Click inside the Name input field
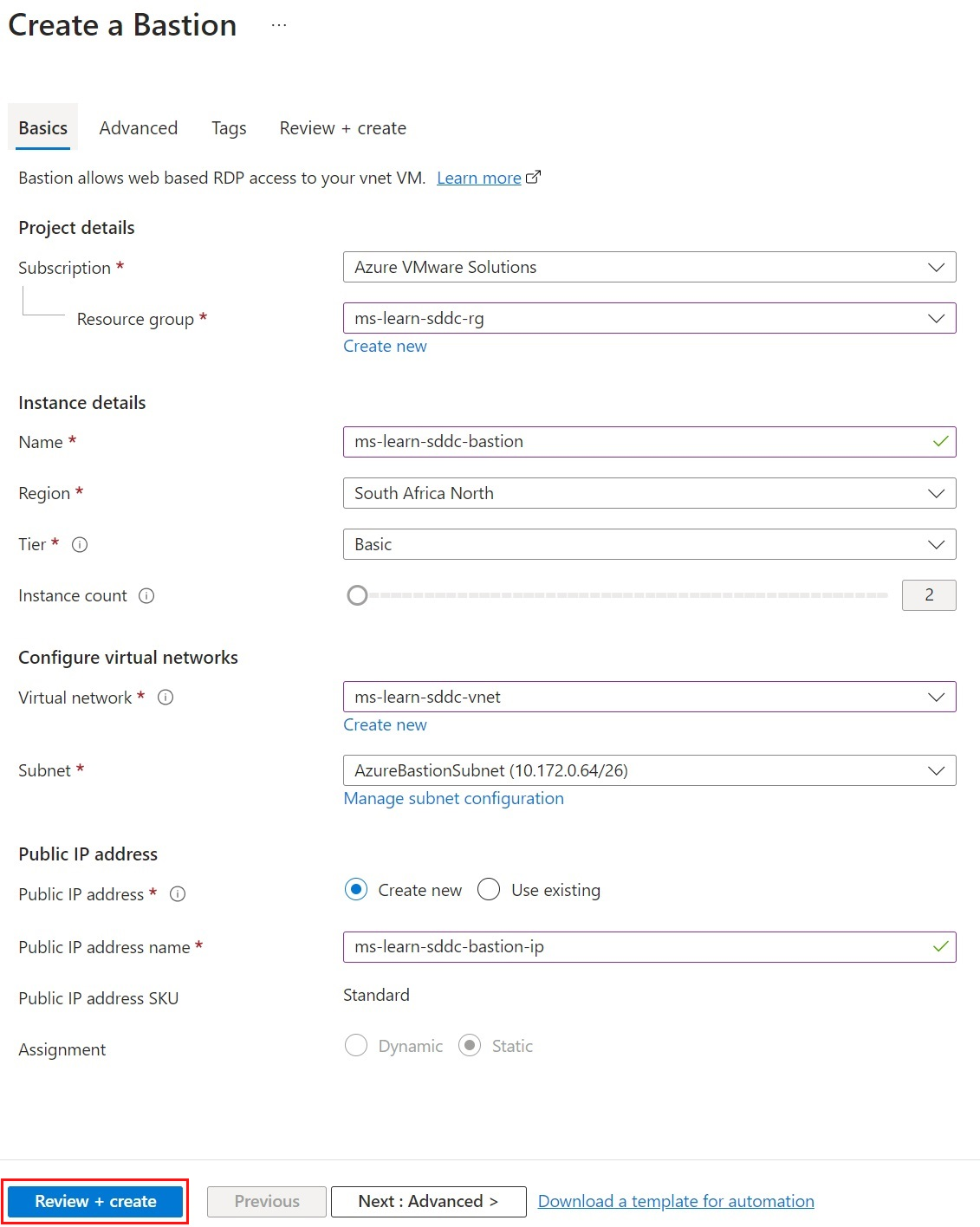 point(607,442)
